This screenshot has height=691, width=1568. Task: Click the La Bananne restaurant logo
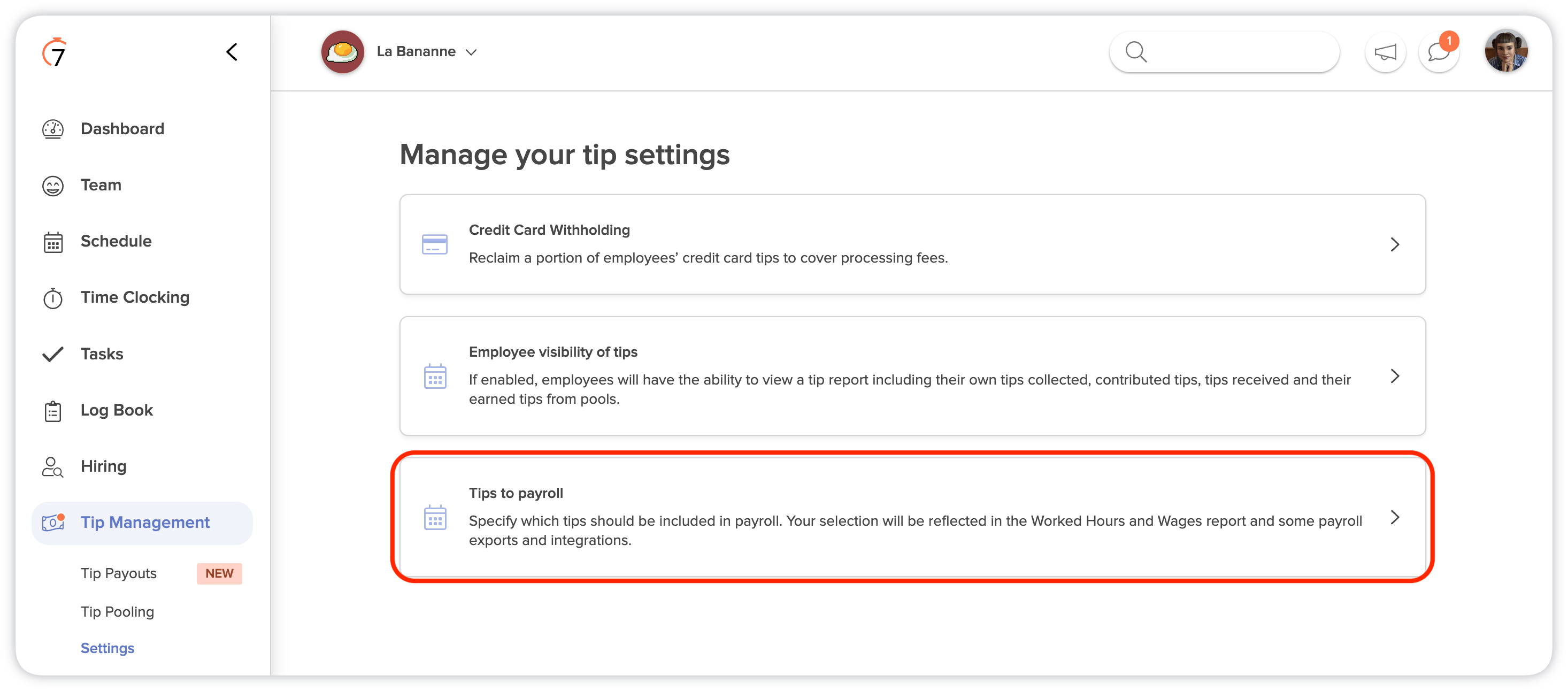click(342, 52)
